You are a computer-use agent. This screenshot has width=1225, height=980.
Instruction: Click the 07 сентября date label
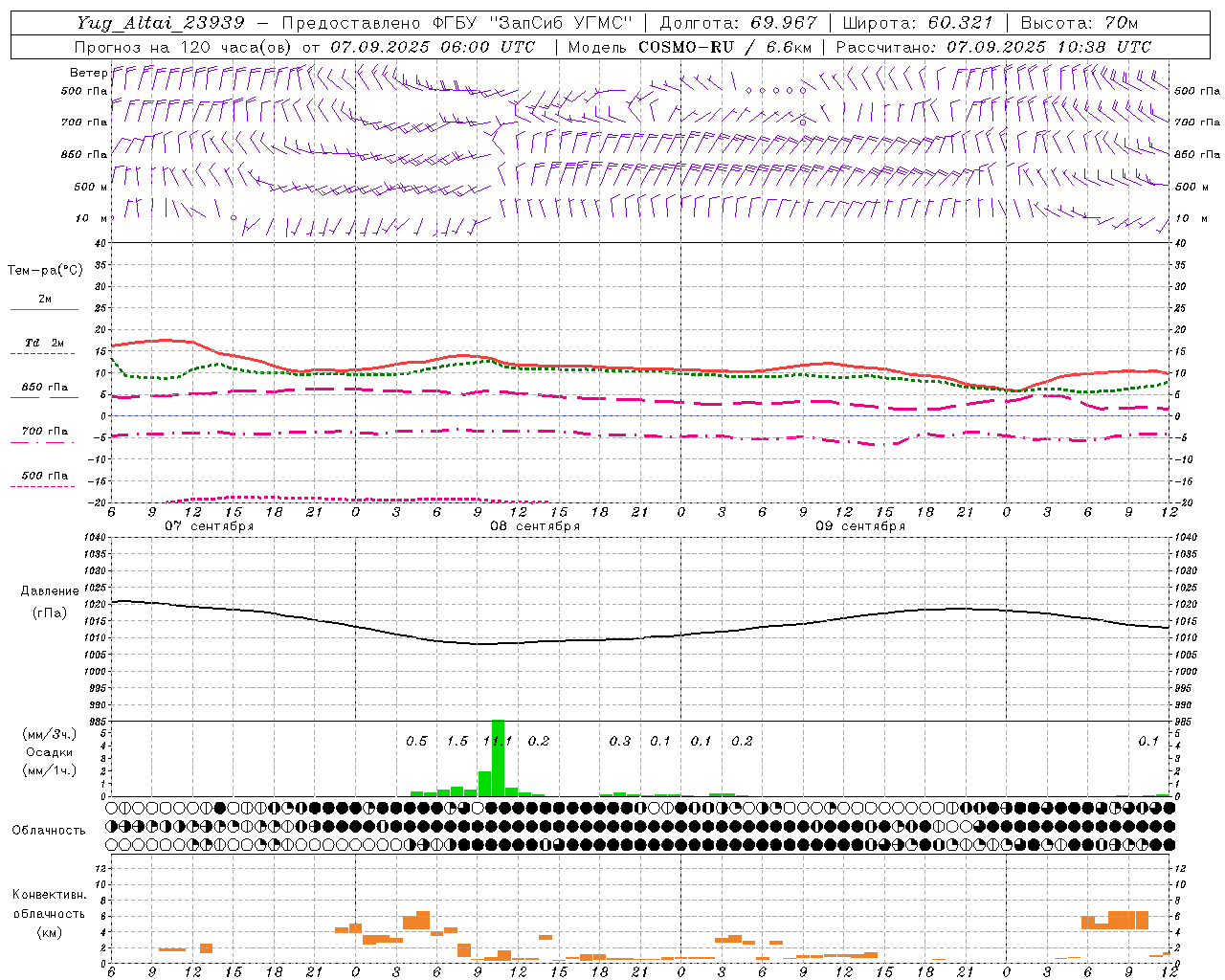point(210,526)
